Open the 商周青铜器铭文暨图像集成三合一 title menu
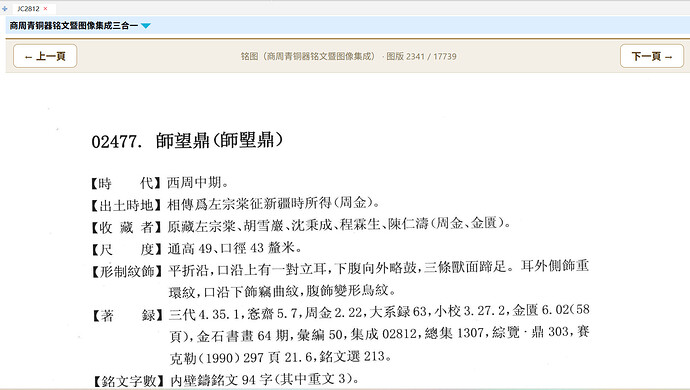 [x=73, y=26]
